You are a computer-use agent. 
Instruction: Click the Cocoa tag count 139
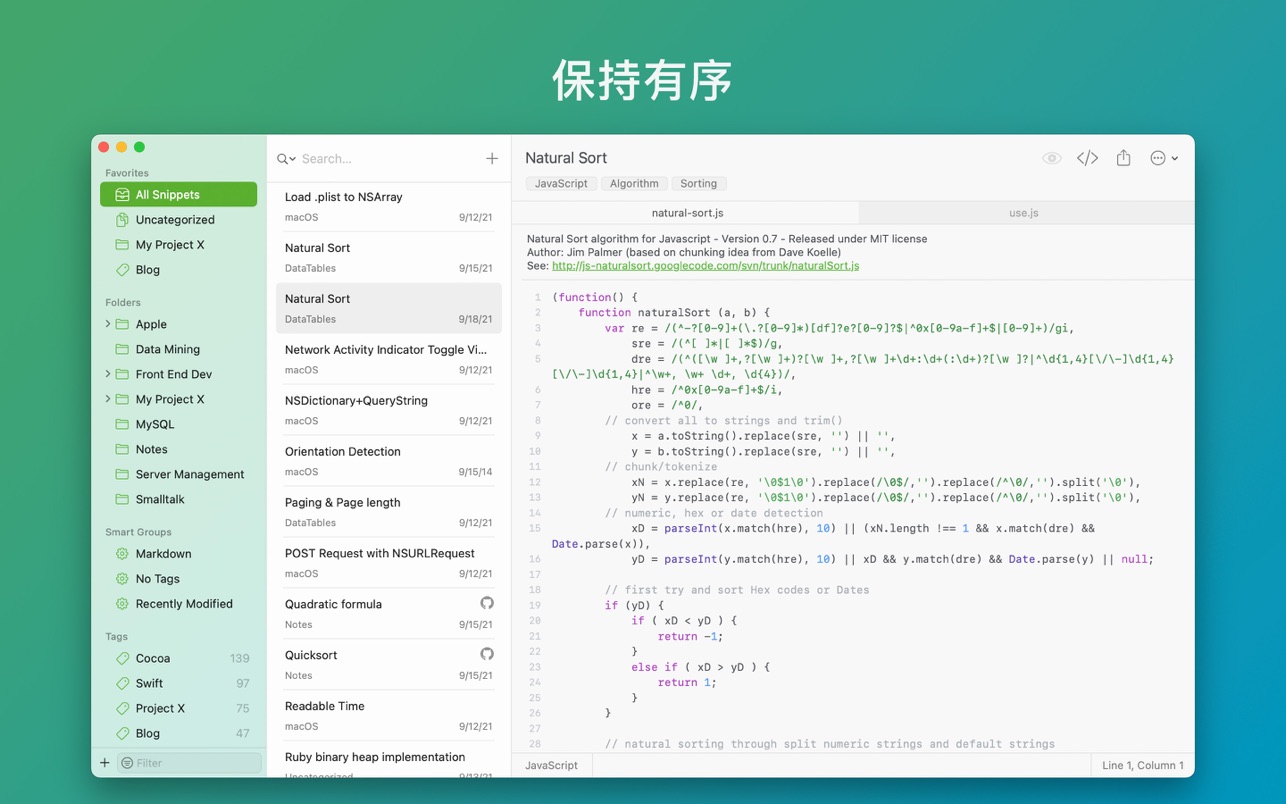coord(239,658)
